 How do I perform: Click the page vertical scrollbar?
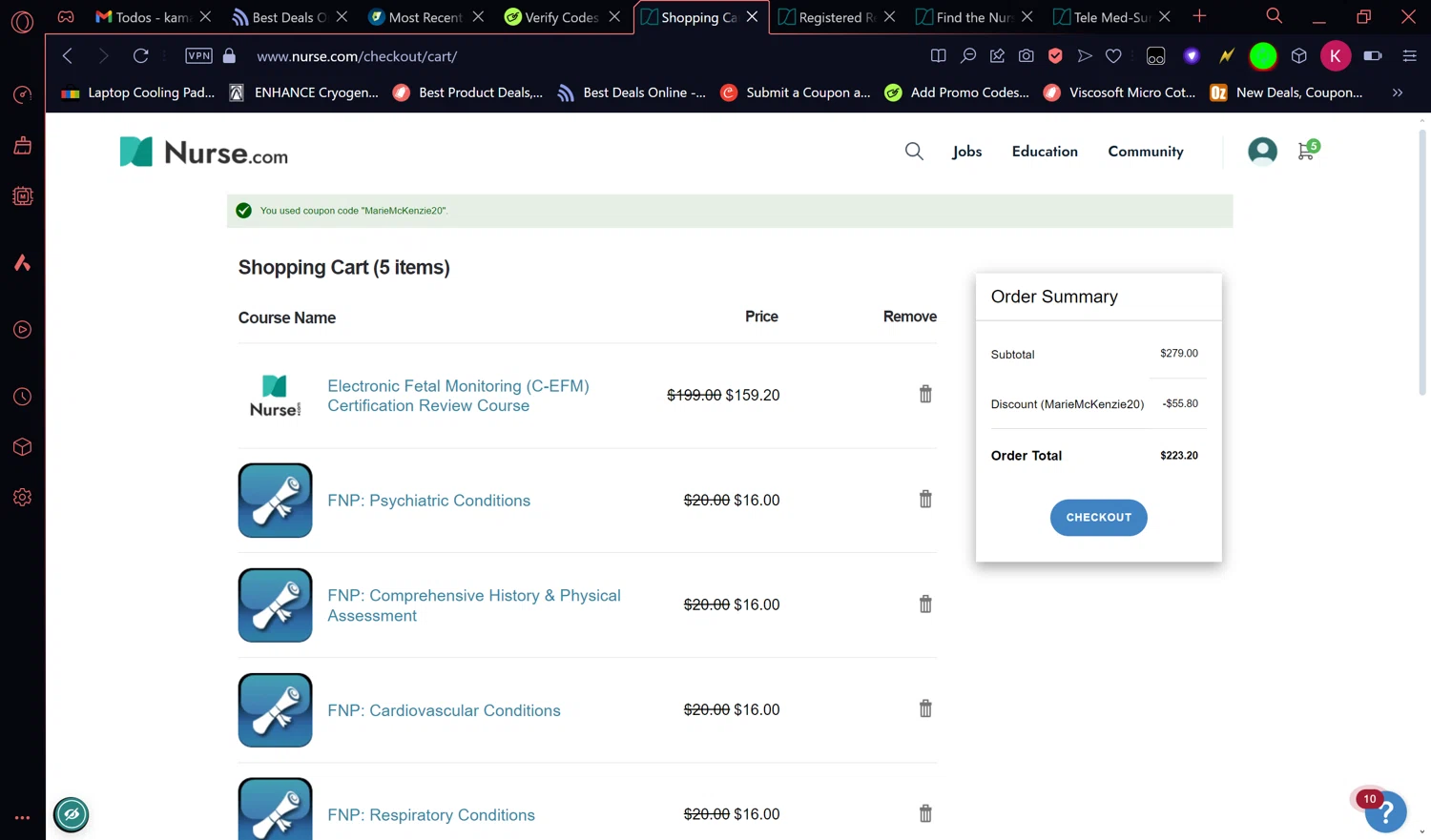1422,267
